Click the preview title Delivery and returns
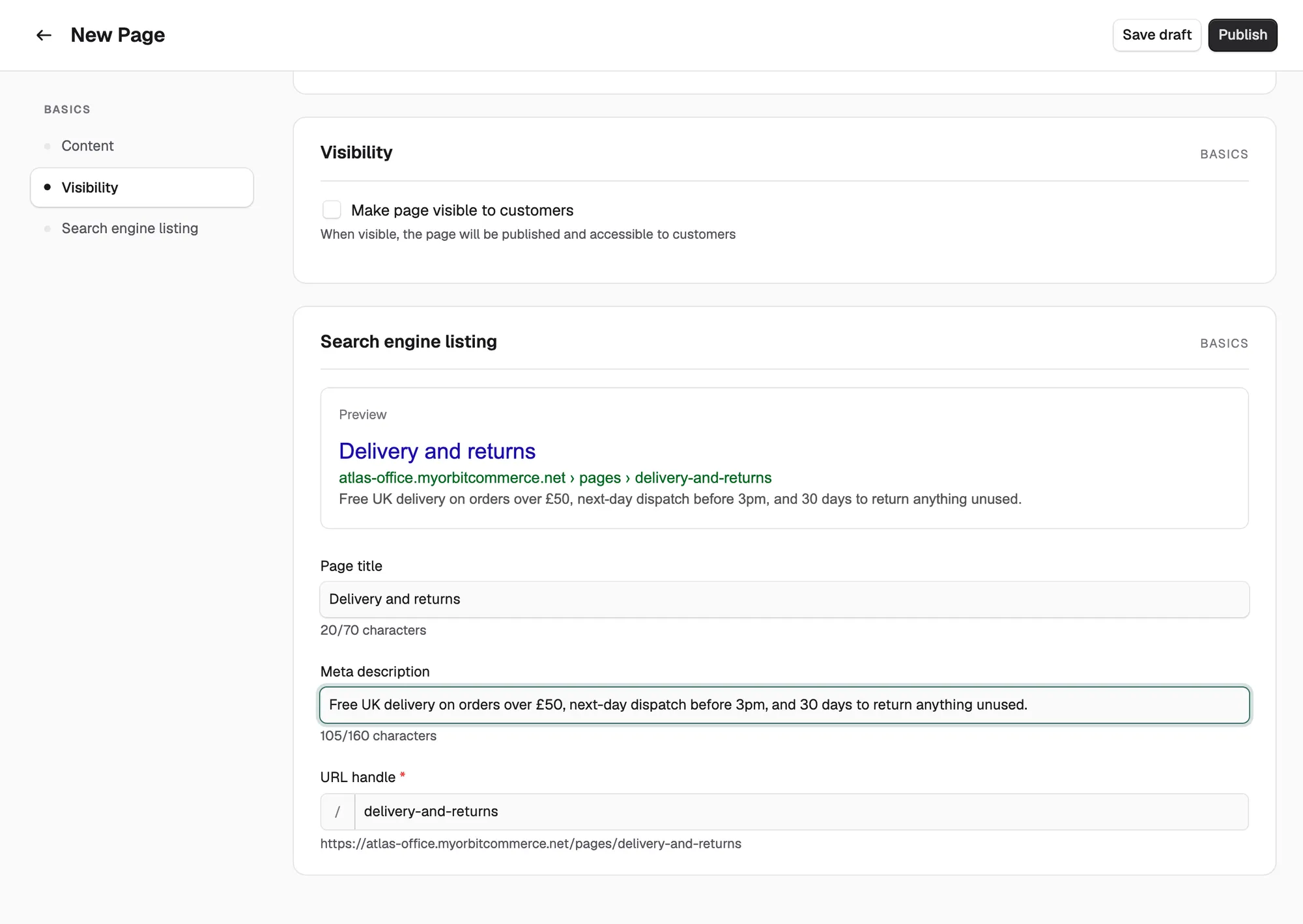The width and height of the screenshot is (1303, 924). 437,451
